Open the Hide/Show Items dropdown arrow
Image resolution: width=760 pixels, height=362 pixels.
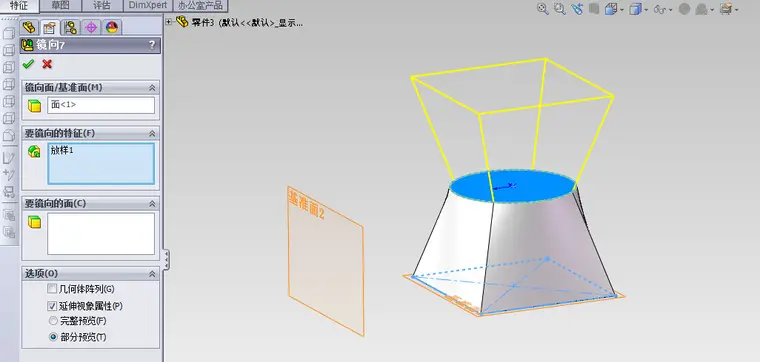pyautogui.click(x=671, y=9)
